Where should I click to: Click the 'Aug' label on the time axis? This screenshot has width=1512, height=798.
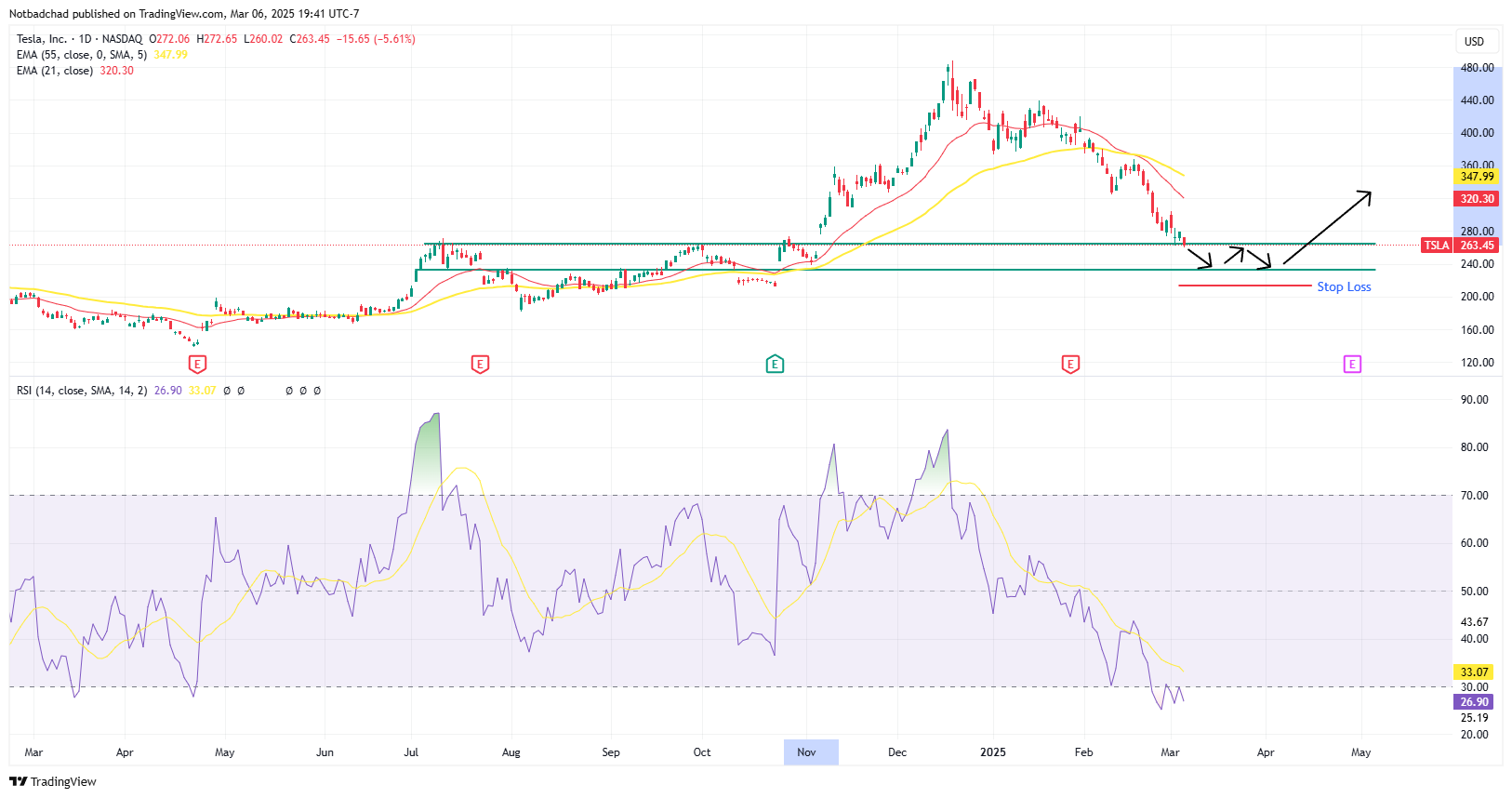(x=511, y=752)
